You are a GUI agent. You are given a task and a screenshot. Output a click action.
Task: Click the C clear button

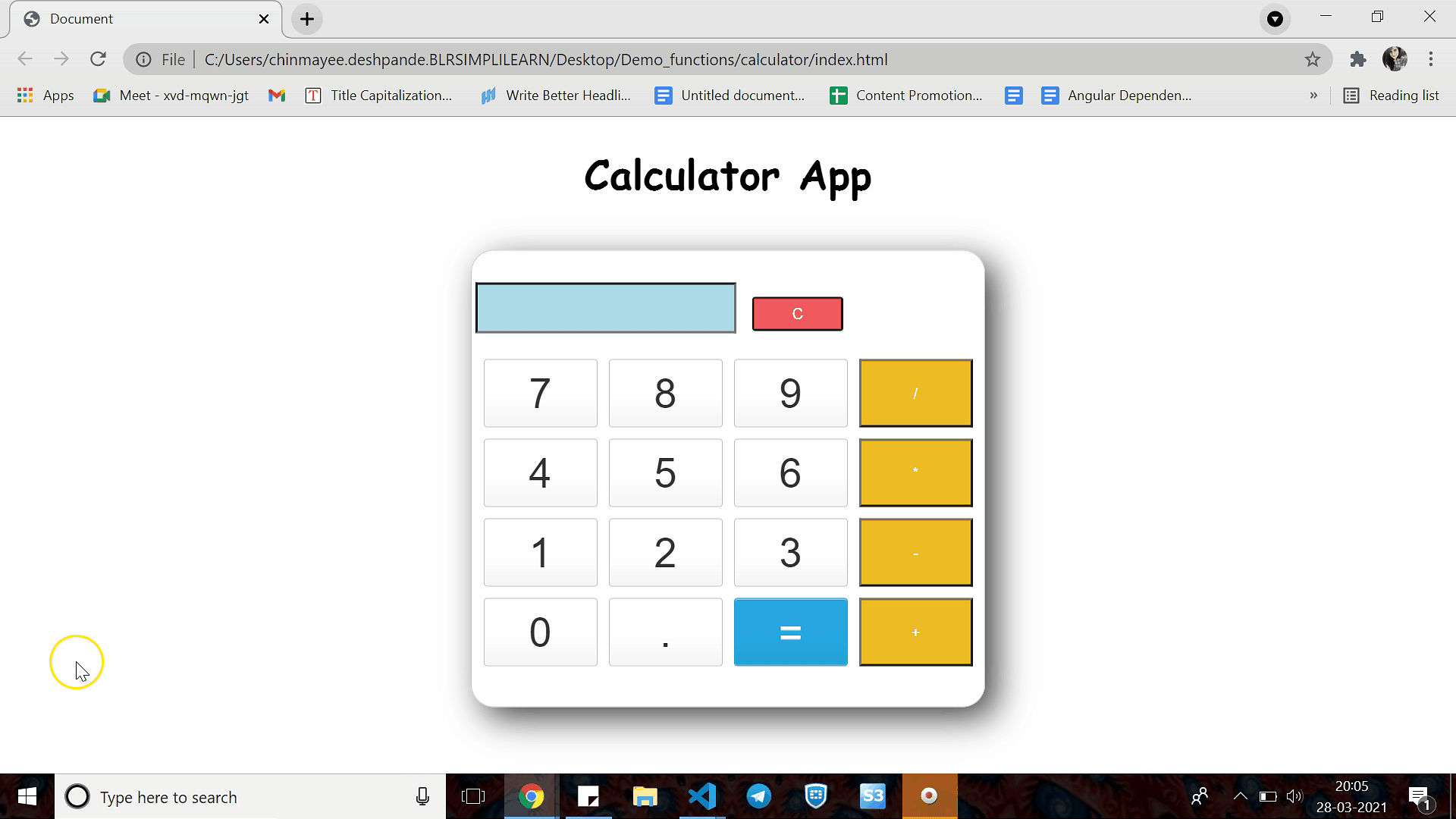click(797, 313)
